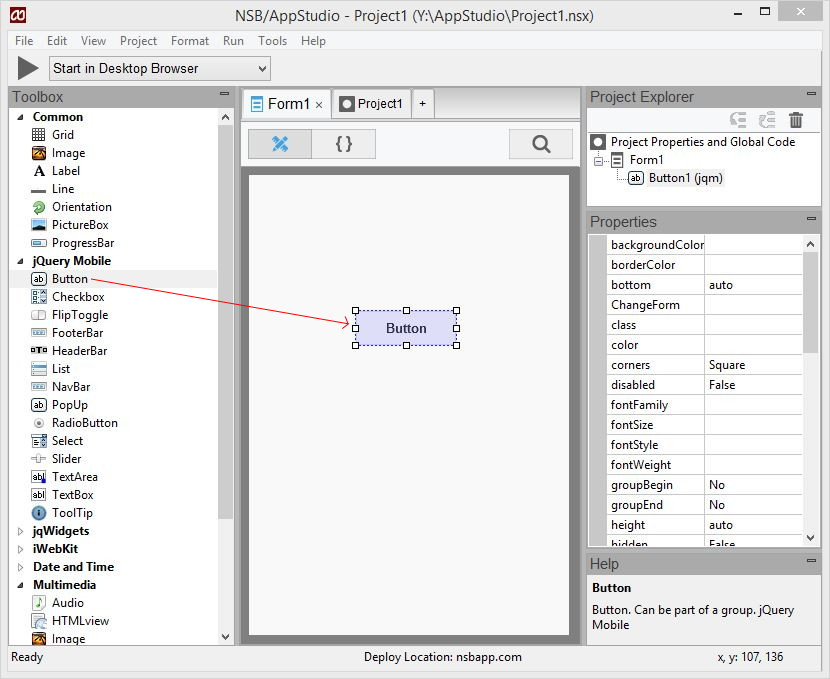The height and width of the screenshot is (679, 830).
Task: Click Toolbox scrollbar up arrow
Action: [225, 117]
